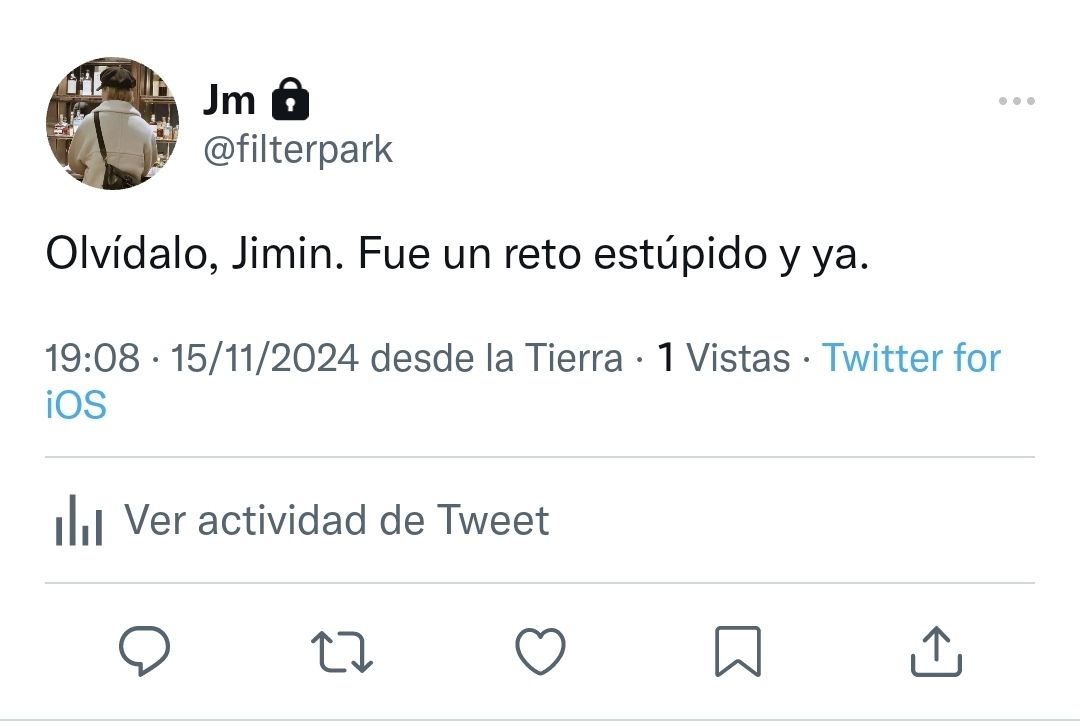This screenshot has width=1080, height=726.
Task: Click the 19:08 timestamp
Action: pos(92,358)
